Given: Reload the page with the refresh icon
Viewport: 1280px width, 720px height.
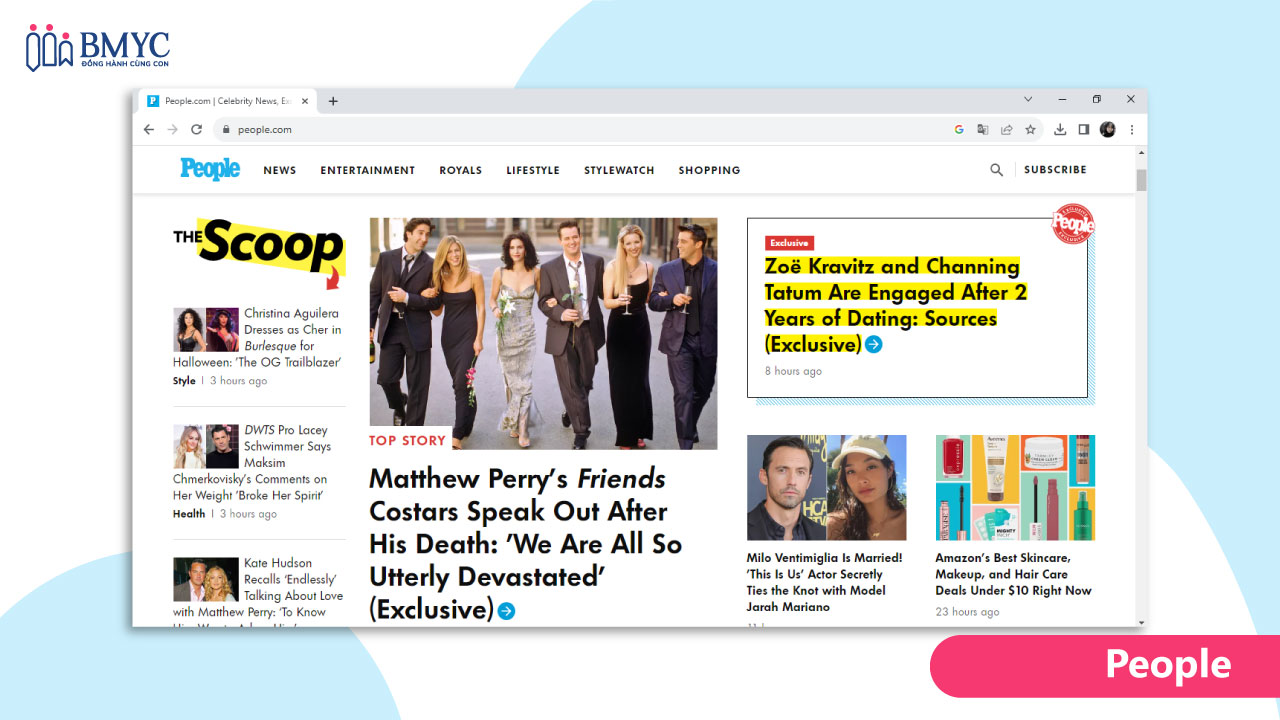Looking at the screenshot, I should tap(196, 129).
